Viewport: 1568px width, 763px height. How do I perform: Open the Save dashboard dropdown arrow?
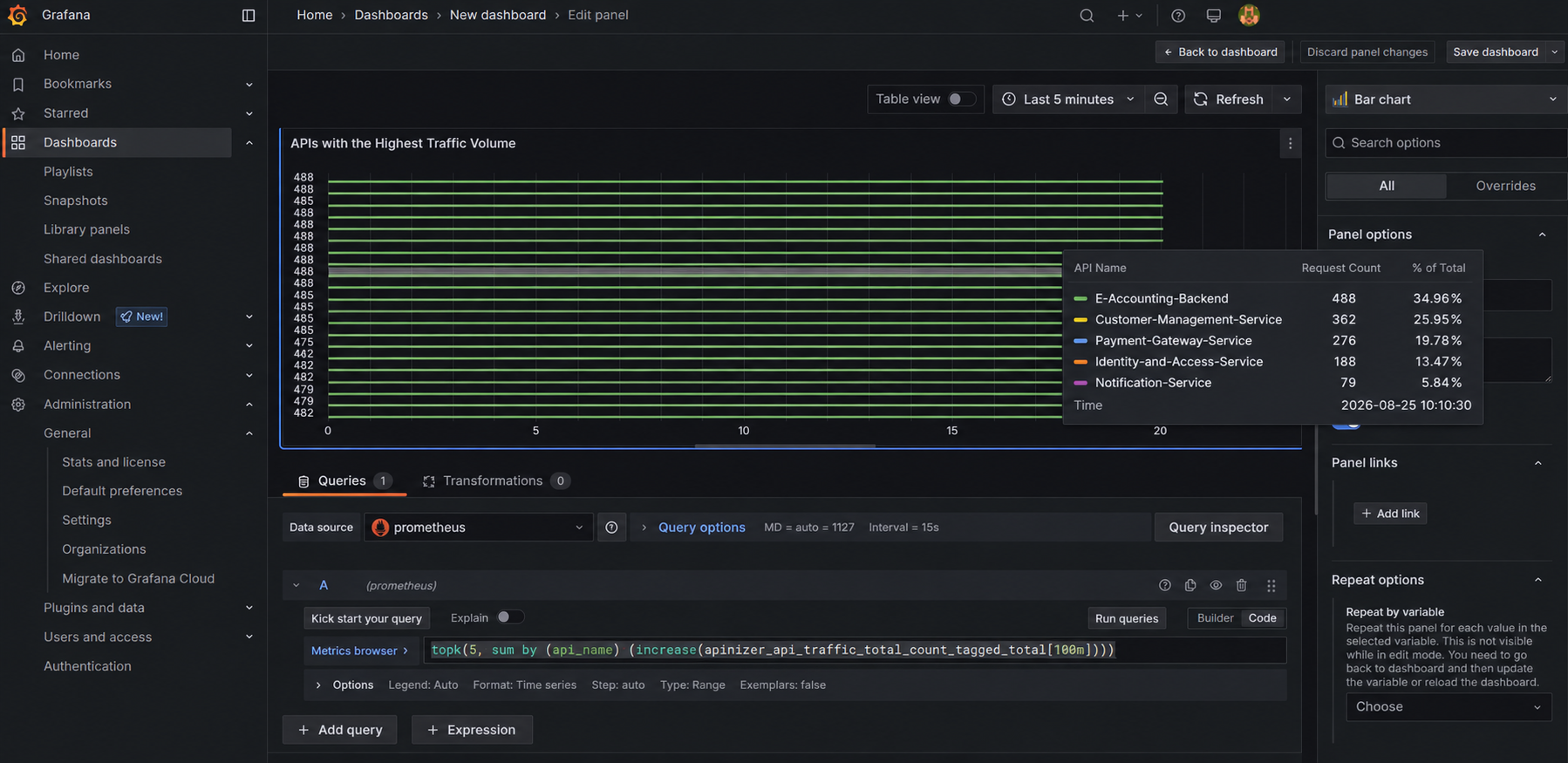(x=1555, y=52)
